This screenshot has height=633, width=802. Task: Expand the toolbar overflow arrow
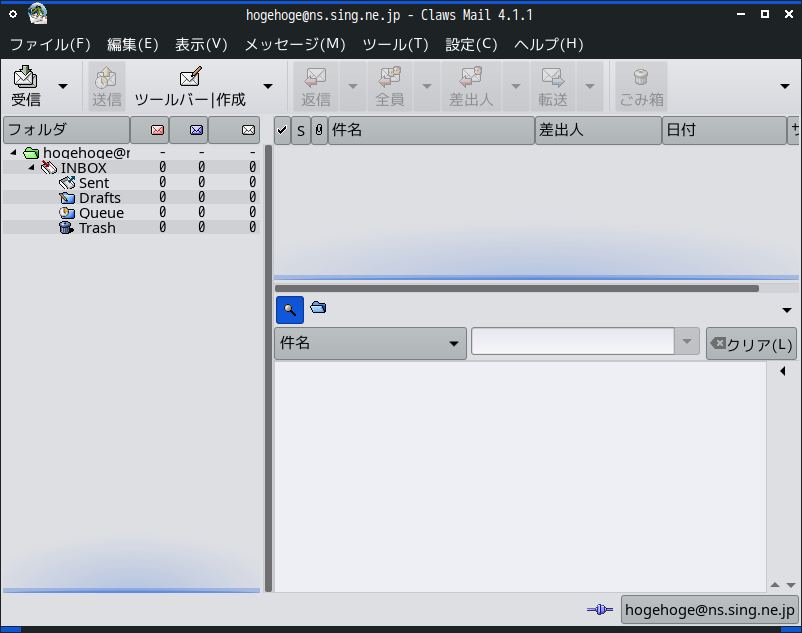pyautogui.click(x=785, y=86)
